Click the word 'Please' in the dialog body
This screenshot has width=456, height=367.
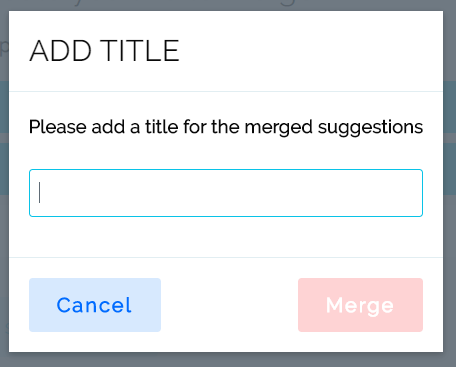point(58,127)
